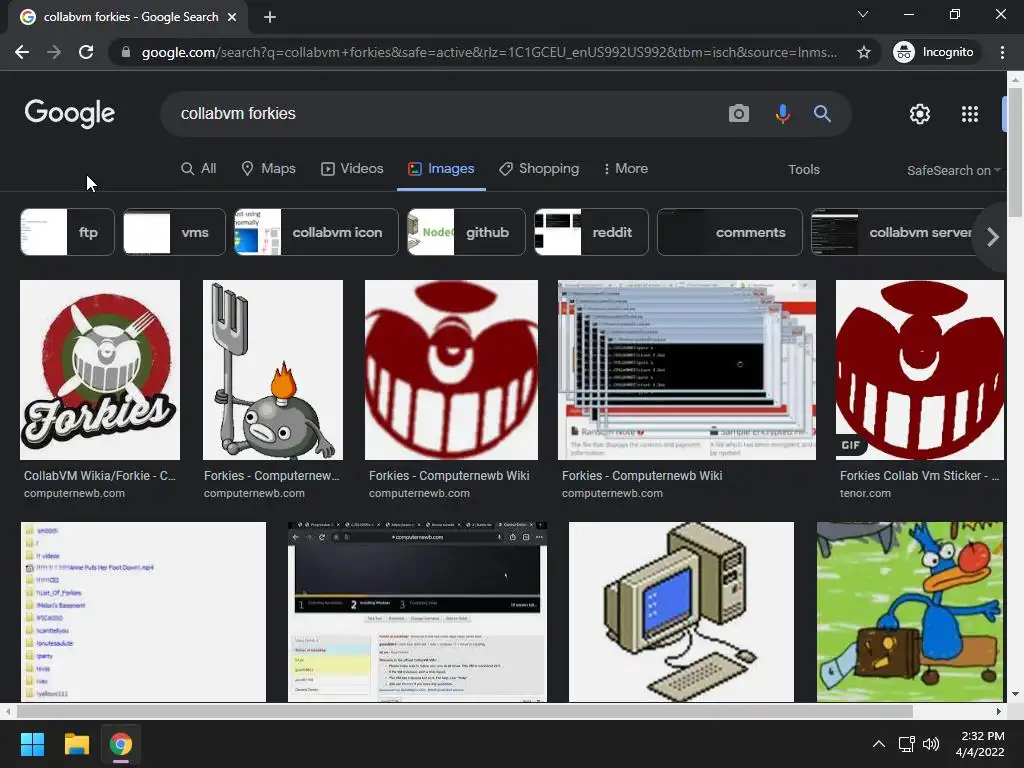Open folder list screenshot thumbnail
The width and height of the screenshot is (1024, 768).
[x=143, y=612]
